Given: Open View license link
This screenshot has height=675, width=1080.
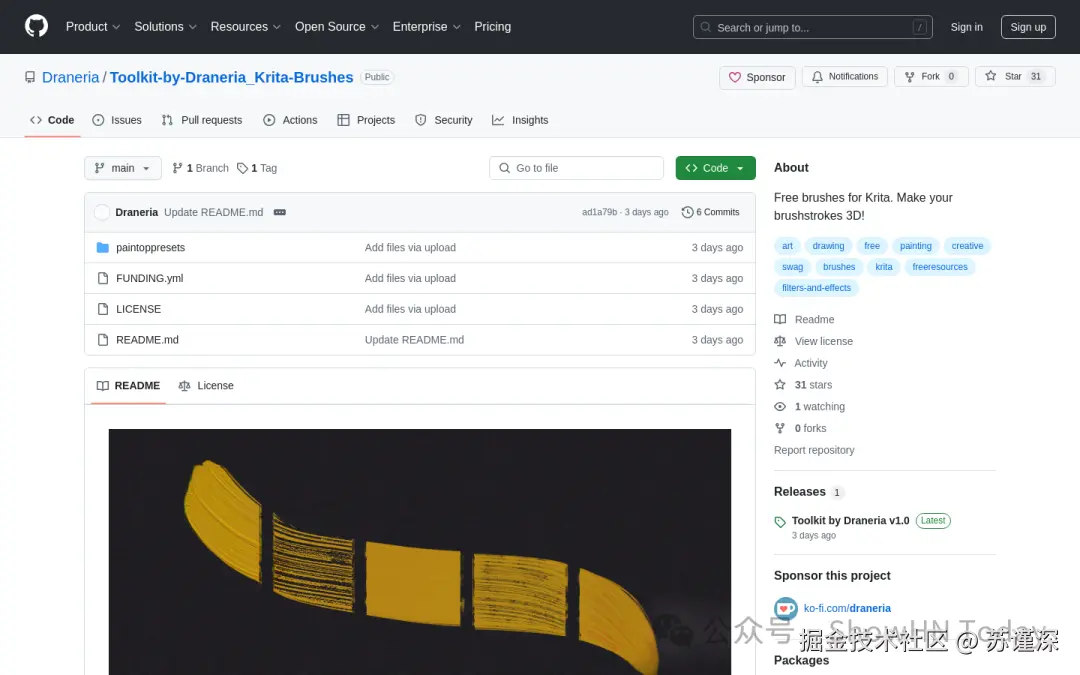Looking at the screenshot, I should pos(813,341).
